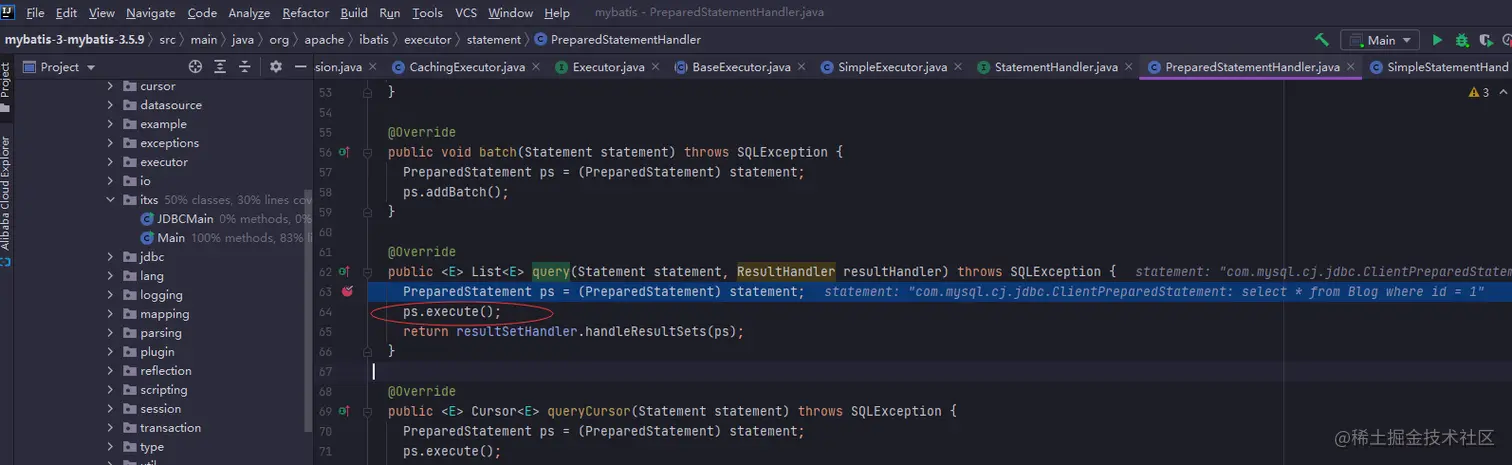Click the Project tool window side tab
This screenshot has height=465, width=1512.
(x=6, y=86)
